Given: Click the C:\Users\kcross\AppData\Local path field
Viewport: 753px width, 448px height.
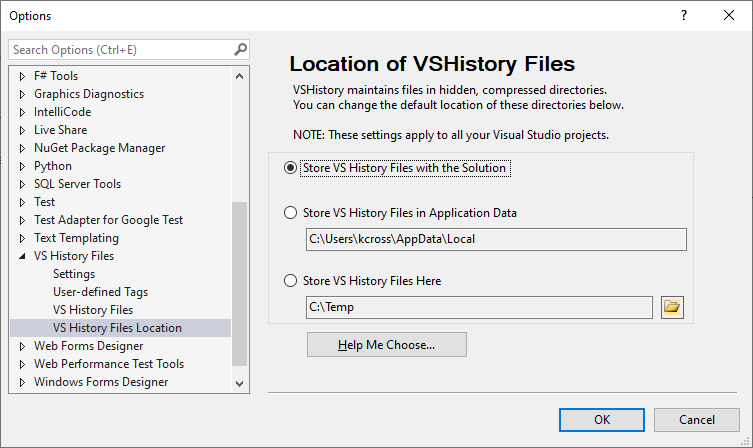Looking at the screenshot, I should [x=496, y=239].
